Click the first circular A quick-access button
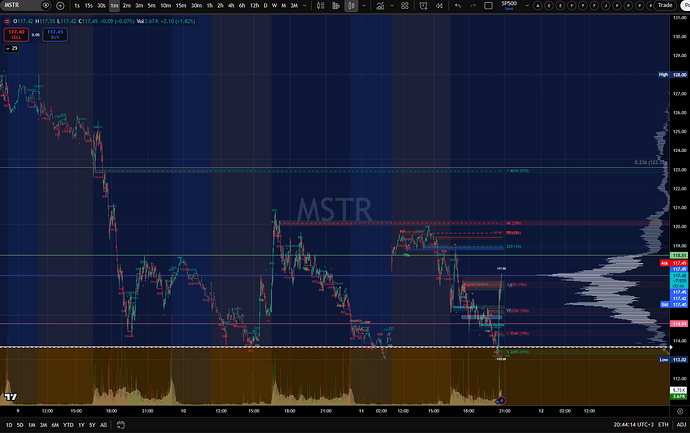Image resolution: width=690 pixels, height=433 pixels. click(538, 6)
